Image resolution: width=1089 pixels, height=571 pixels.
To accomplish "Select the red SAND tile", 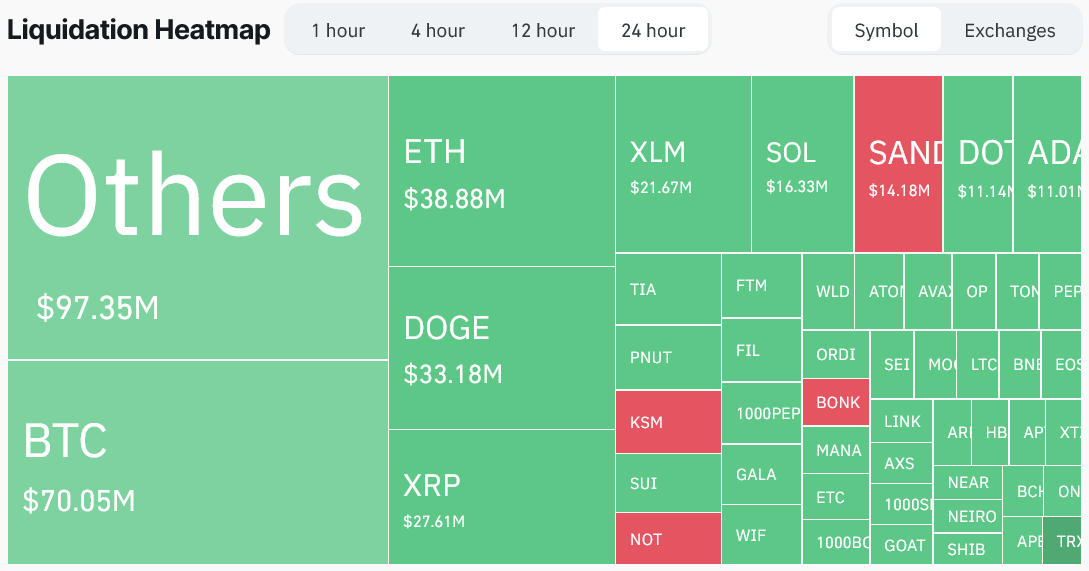I will point(899,164).
